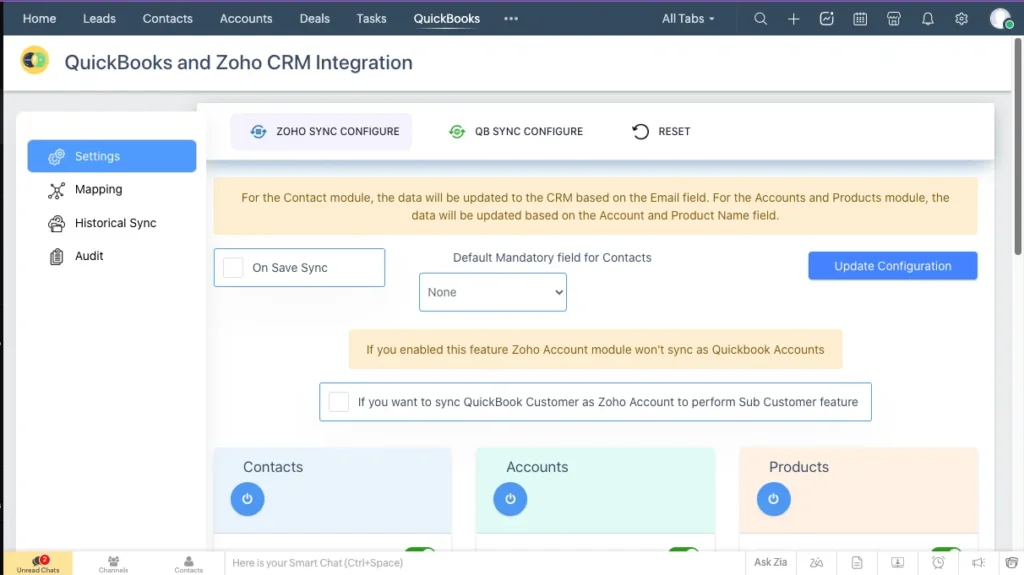Toggle the Accounts module power button
The width and height of the screenshot is (1024, 575).
[510, 499]
